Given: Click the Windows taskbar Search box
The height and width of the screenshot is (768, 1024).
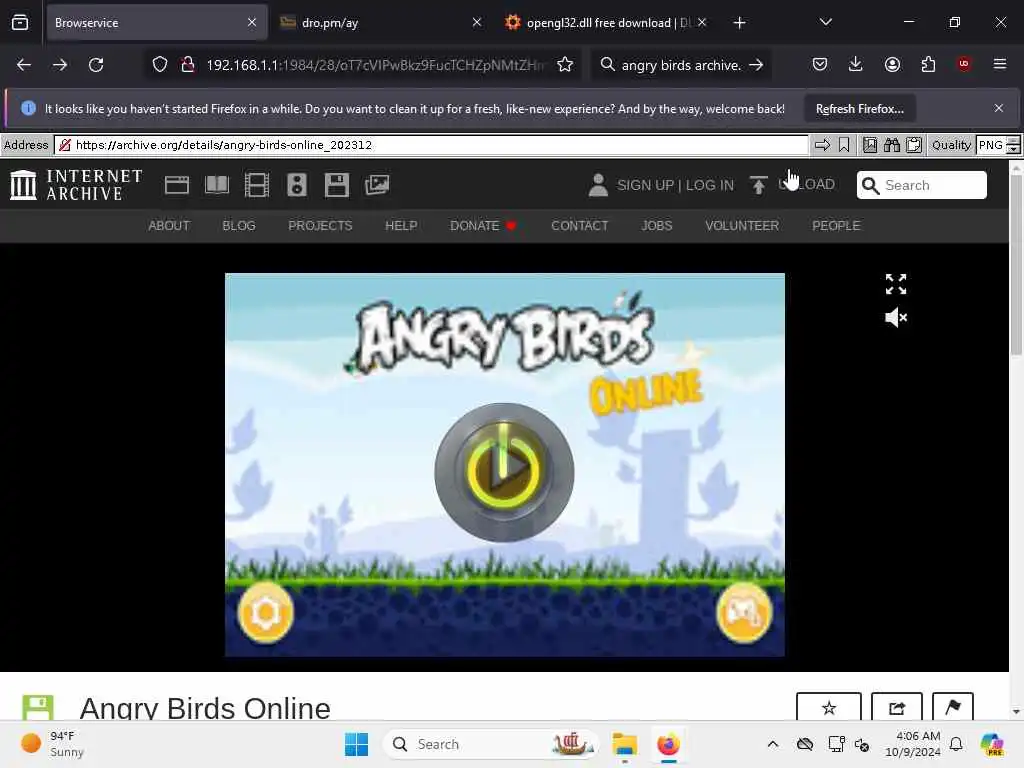Looking at the screenshot, I should click(x=490, y=744).
